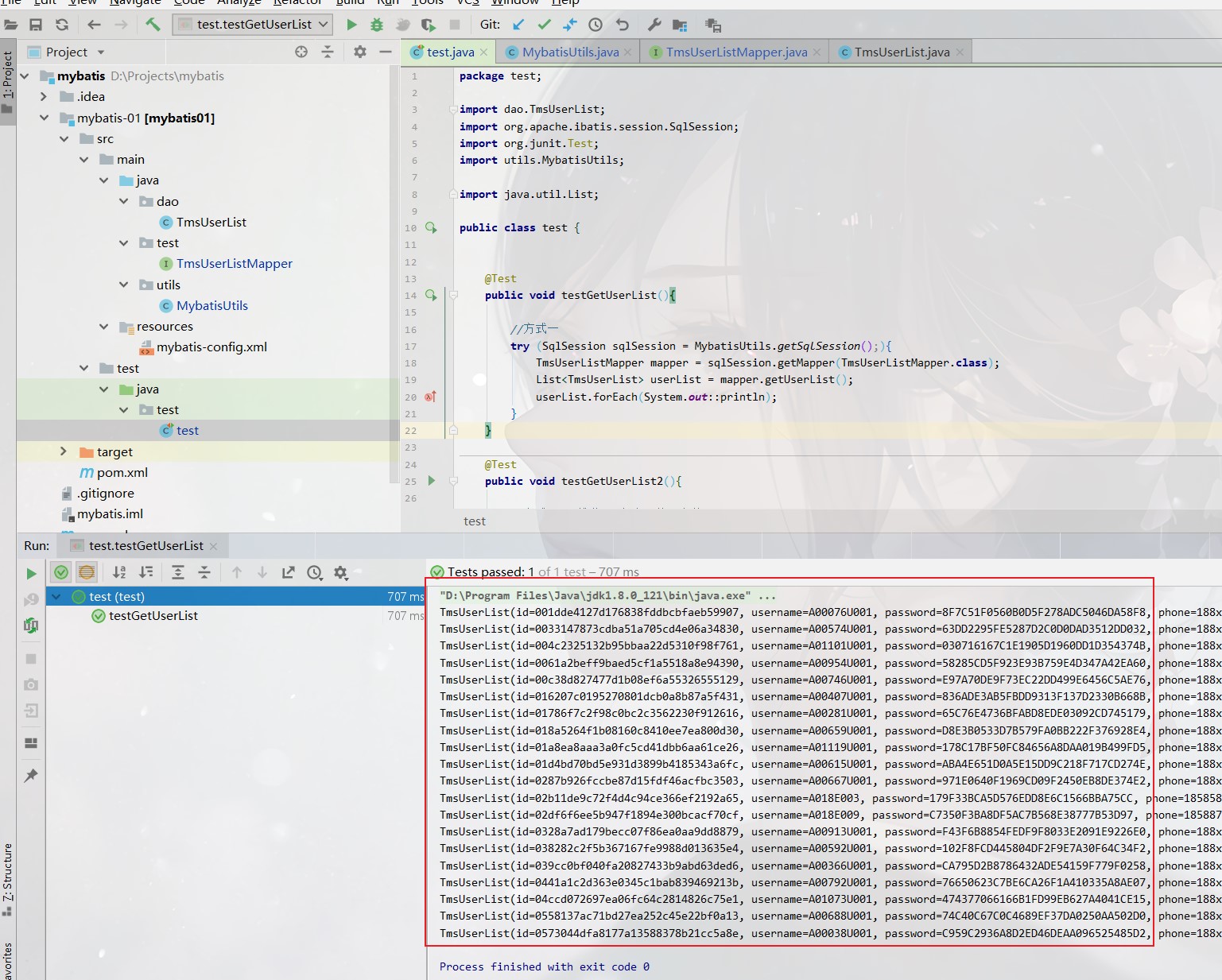
Task: Open the Structure side tool tab
Action: coord(7,878)
